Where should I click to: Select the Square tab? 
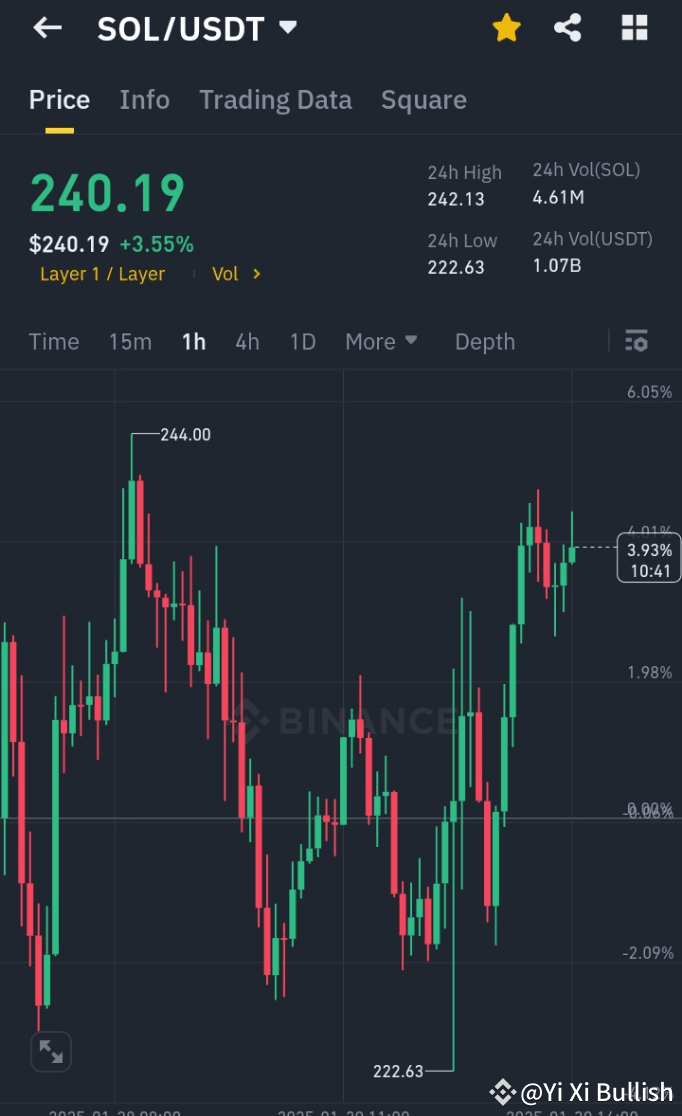pyautogui.click(x=423, y=99)
